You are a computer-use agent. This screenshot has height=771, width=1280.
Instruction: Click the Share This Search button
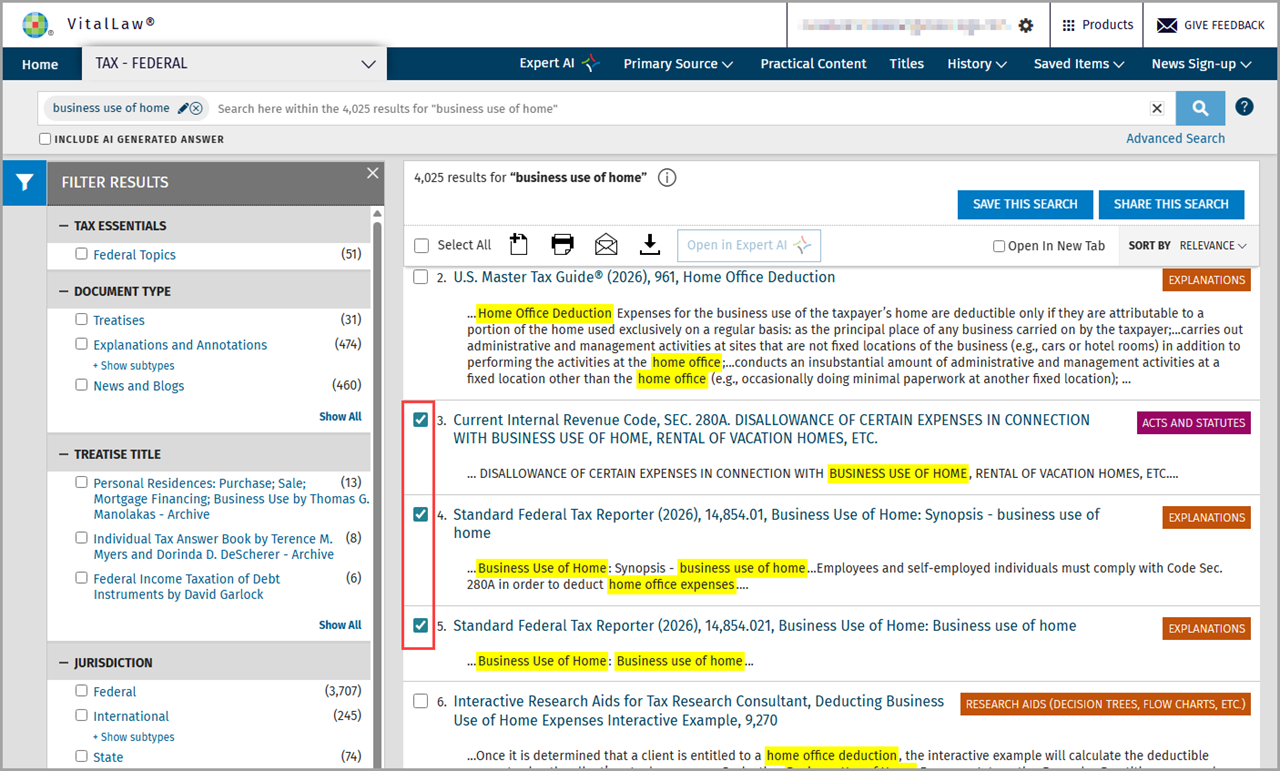(x=1171, y=204)
